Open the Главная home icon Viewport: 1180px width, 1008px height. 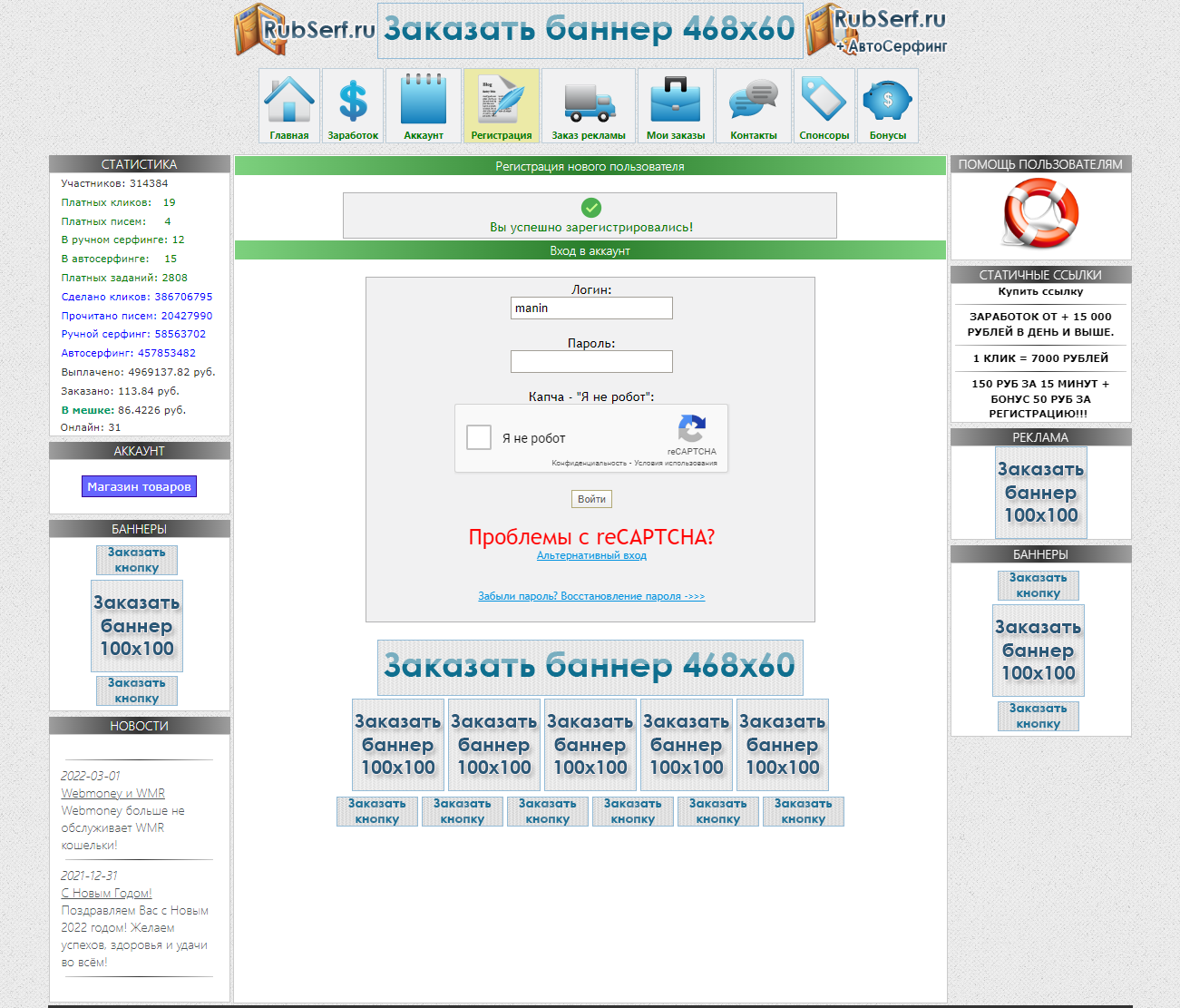tap(289, 106)
